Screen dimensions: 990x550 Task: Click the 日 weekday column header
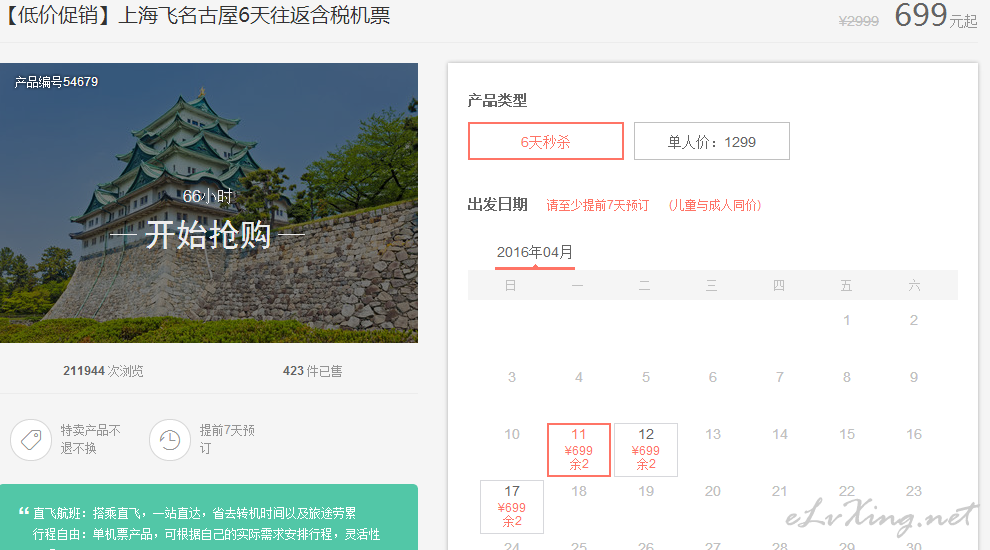pyautogui.click(x=511, y=285)
